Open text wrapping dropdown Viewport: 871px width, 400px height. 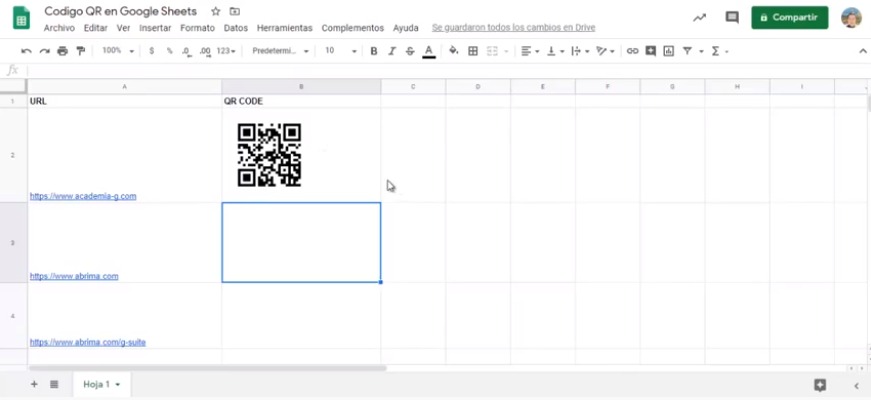(x=580, y=51)
